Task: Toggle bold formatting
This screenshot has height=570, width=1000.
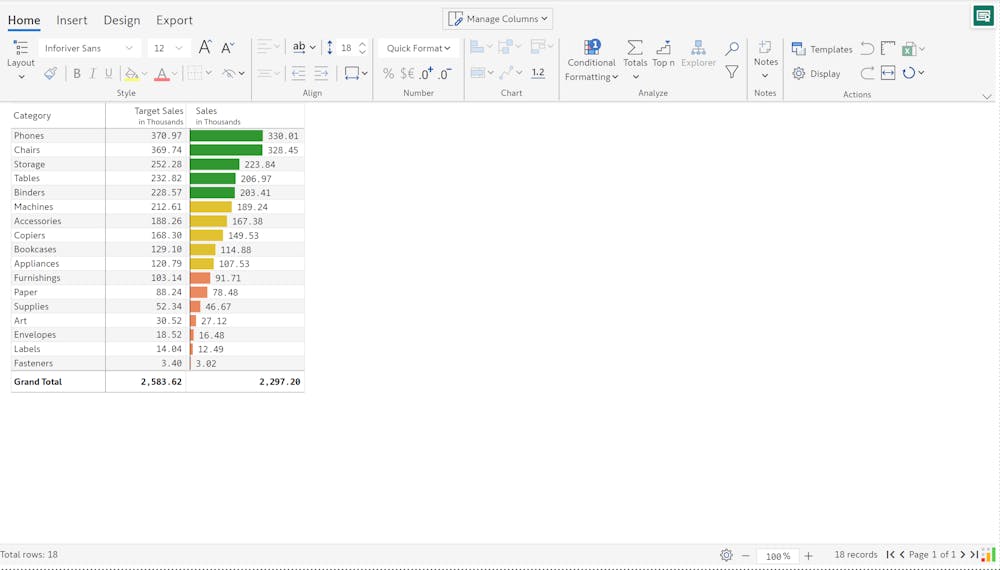Action: pyautogui.click(x=77, y=73)
